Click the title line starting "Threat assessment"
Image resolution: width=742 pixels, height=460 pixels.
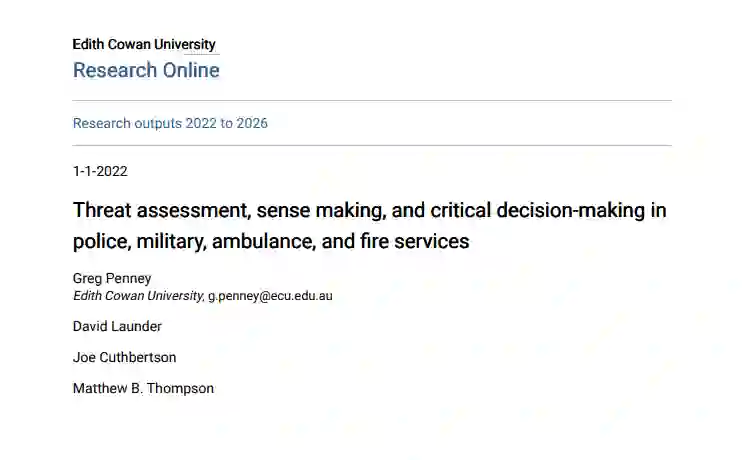coord(369,211)
